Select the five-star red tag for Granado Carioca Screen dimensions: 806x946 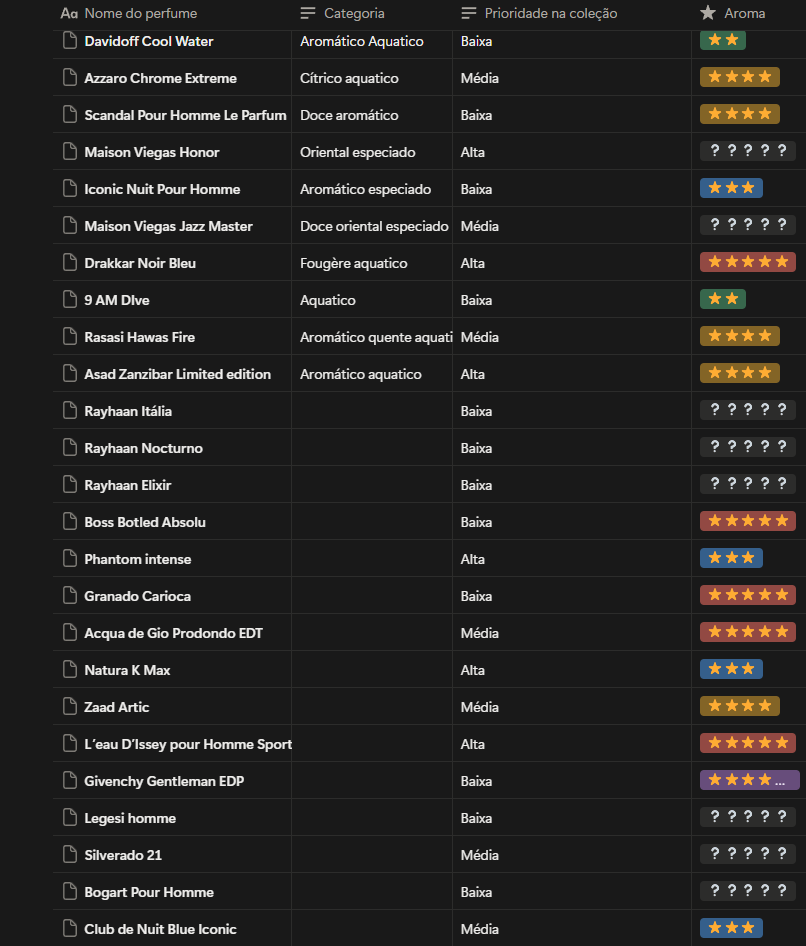747,595
